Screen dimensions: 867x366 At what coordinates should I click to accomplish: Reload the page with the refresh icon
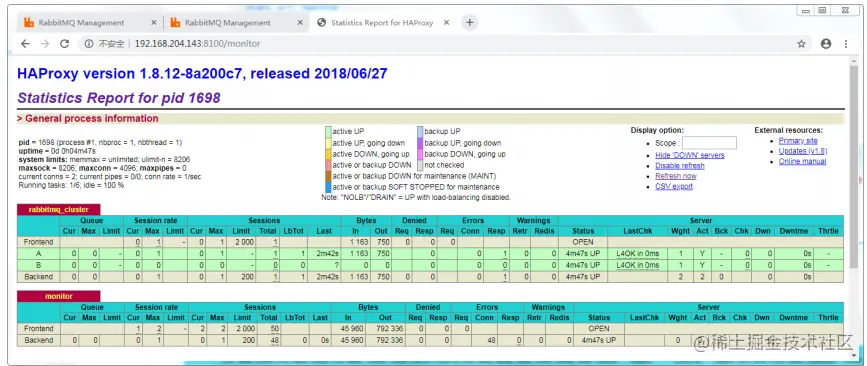[65, 44]
